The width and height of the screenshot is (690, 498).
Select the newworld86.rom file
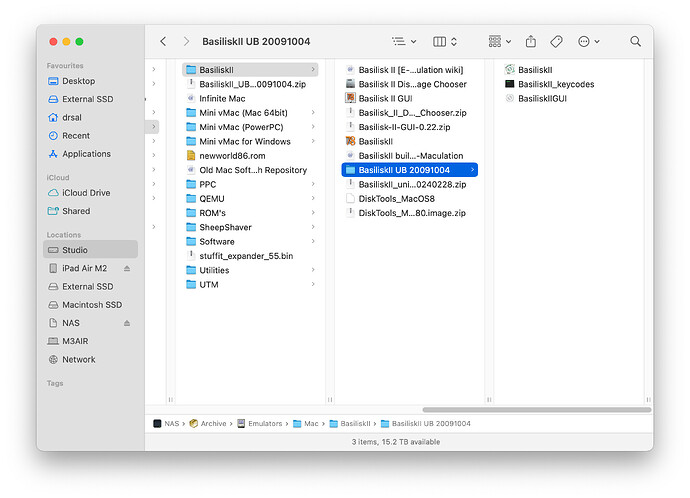tap(250, 156)
